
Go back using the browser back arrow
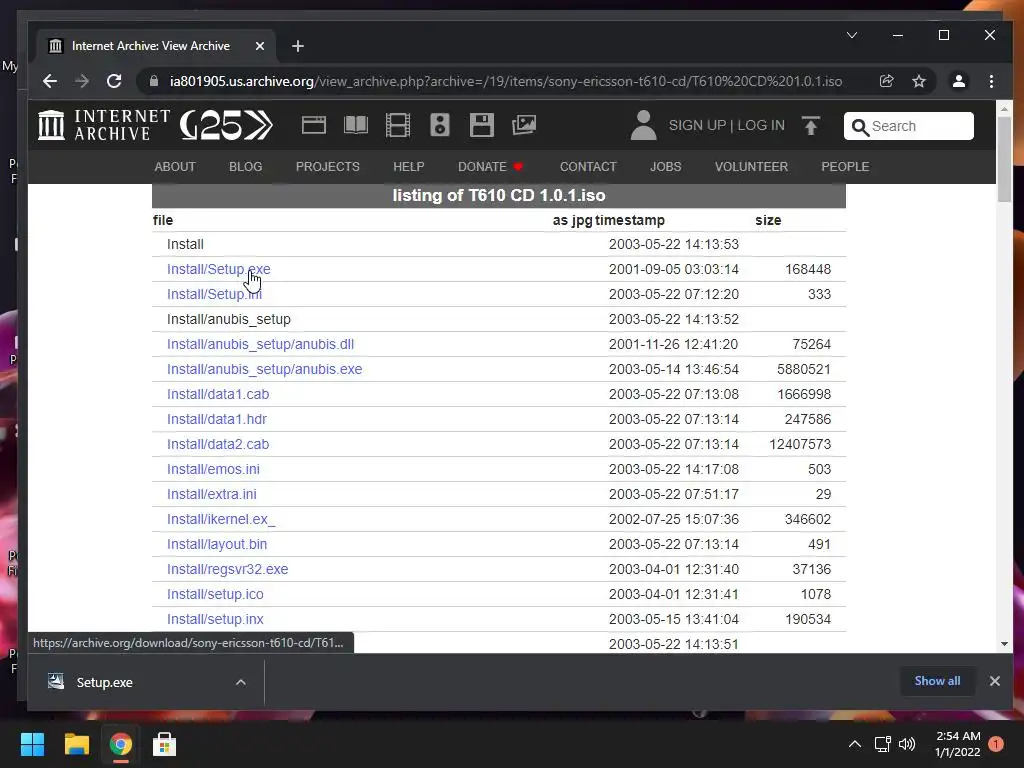click(50, 81)
